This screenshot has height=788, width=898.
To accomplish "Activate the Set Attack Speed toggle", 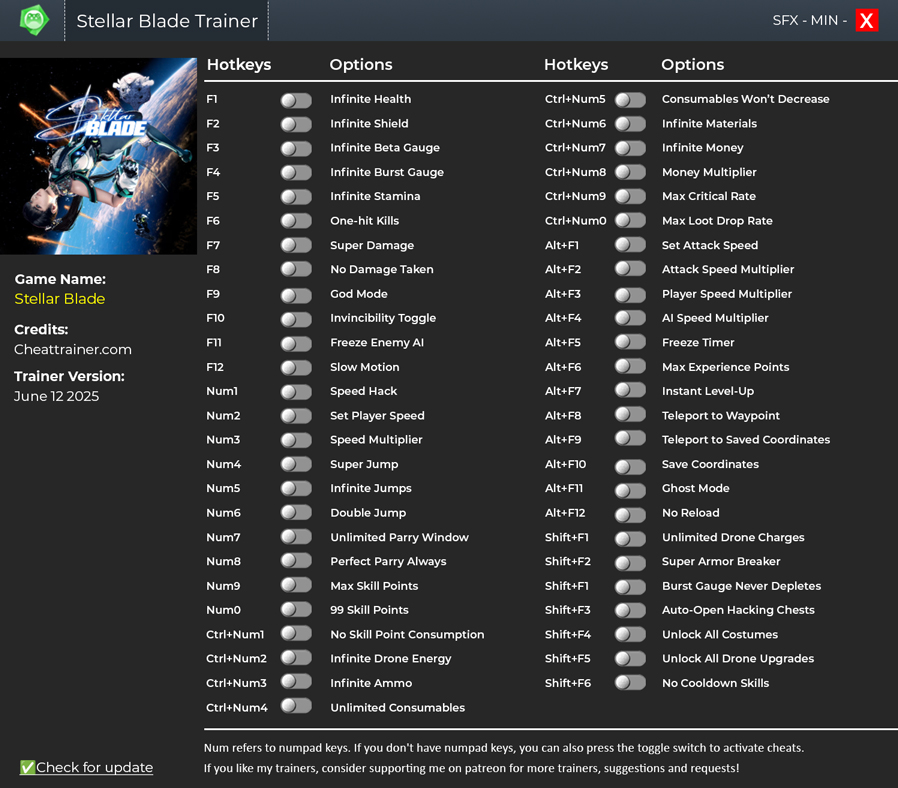I will point(630,245).
